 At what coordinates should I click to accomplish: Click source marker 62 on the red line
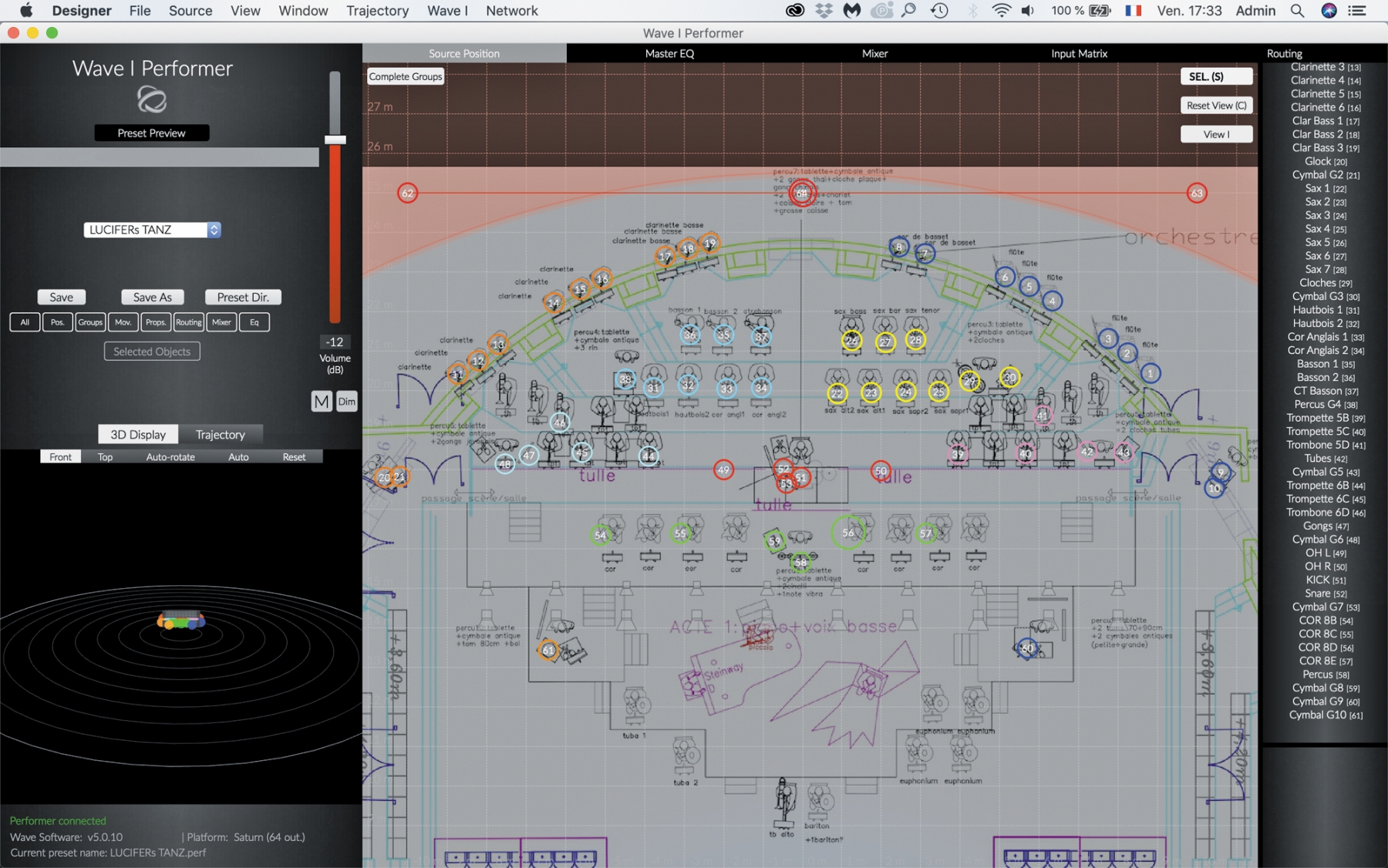point(407,193)
